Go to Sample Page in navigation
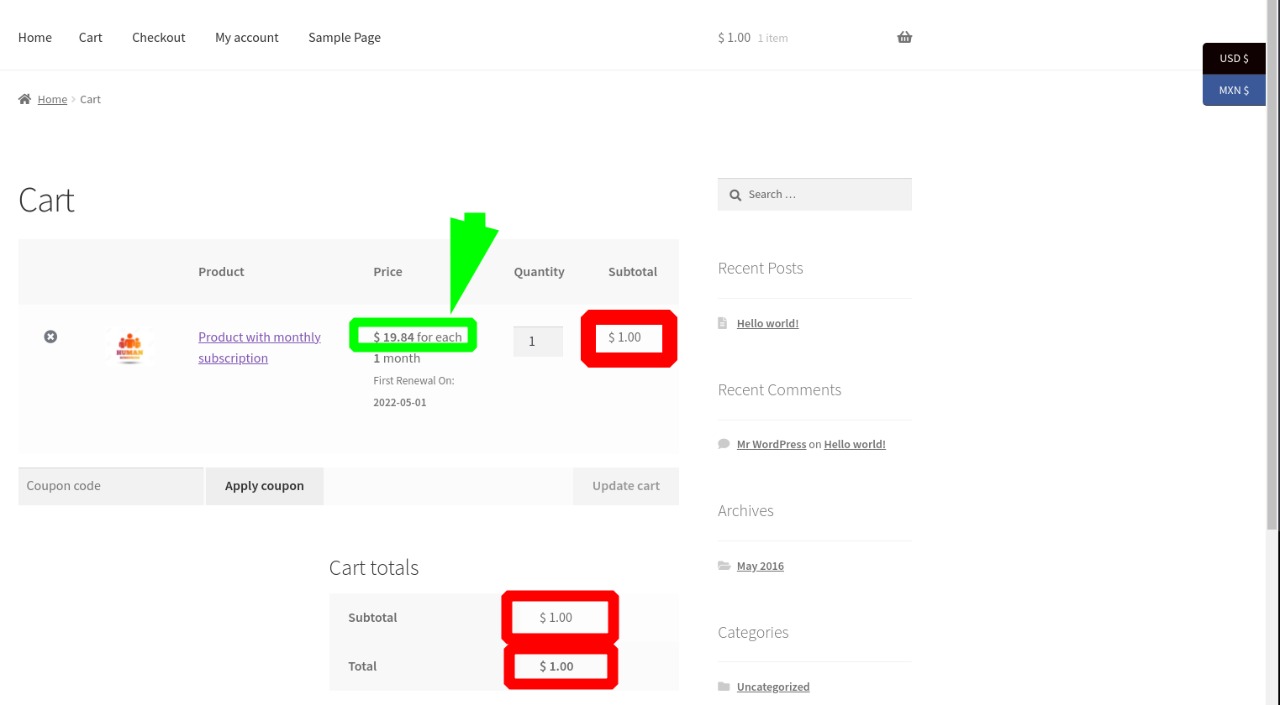The width and height of the screenshot is (1280, 705). 344,37
